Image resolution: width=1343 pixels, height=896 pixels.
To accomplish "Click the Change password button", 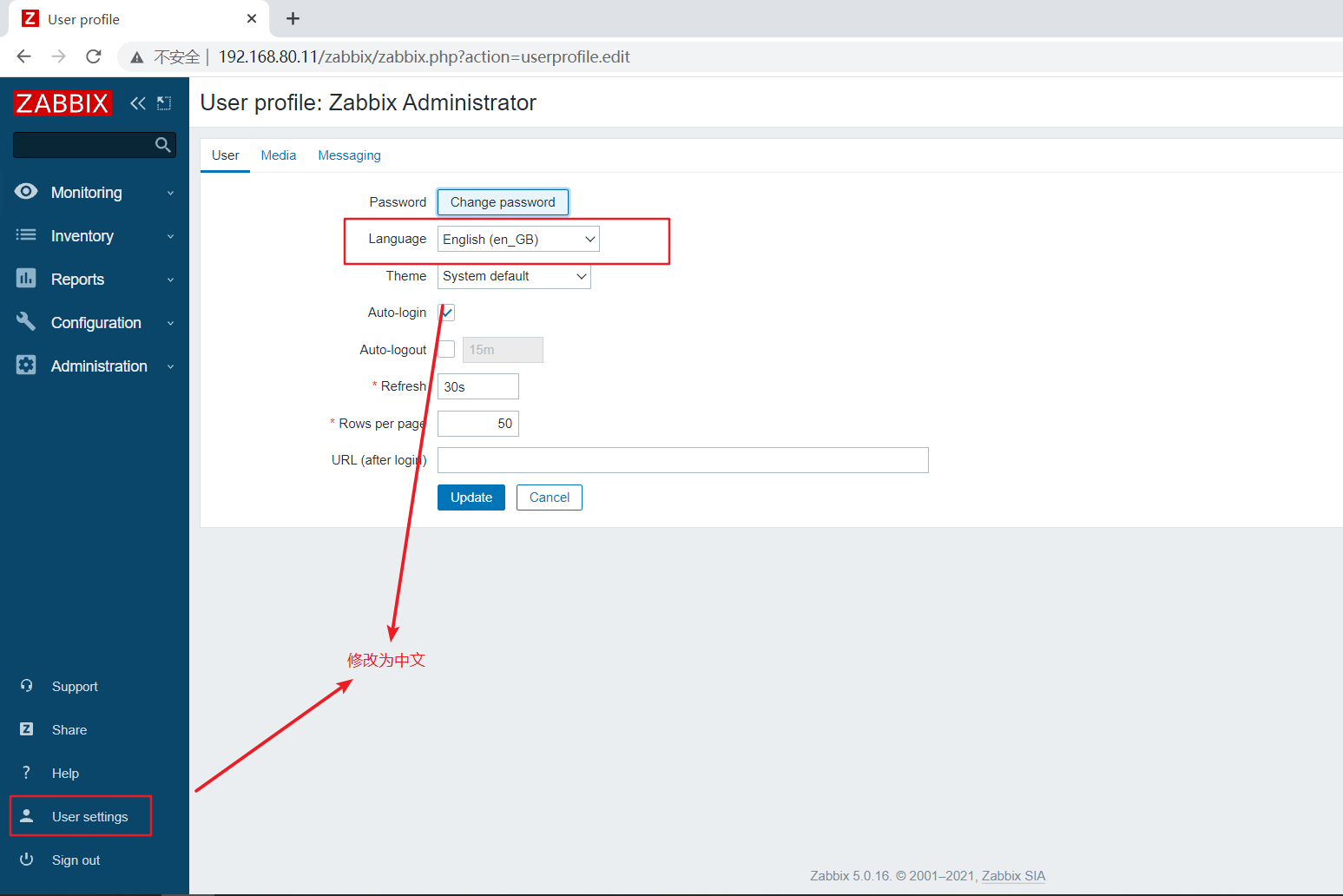I will 503,202.
